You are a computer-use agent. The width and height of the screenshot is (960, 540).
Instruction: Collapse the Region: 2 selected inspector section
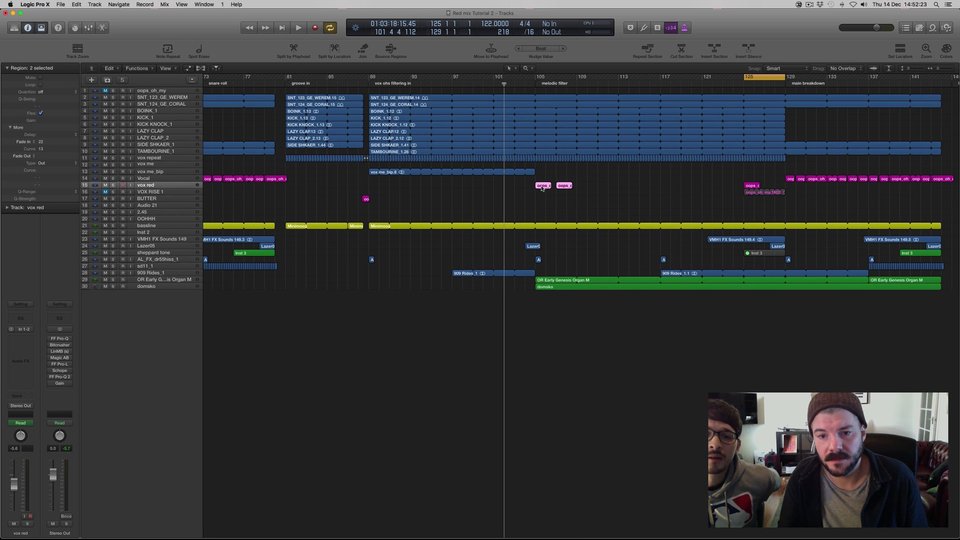(7, 68)
